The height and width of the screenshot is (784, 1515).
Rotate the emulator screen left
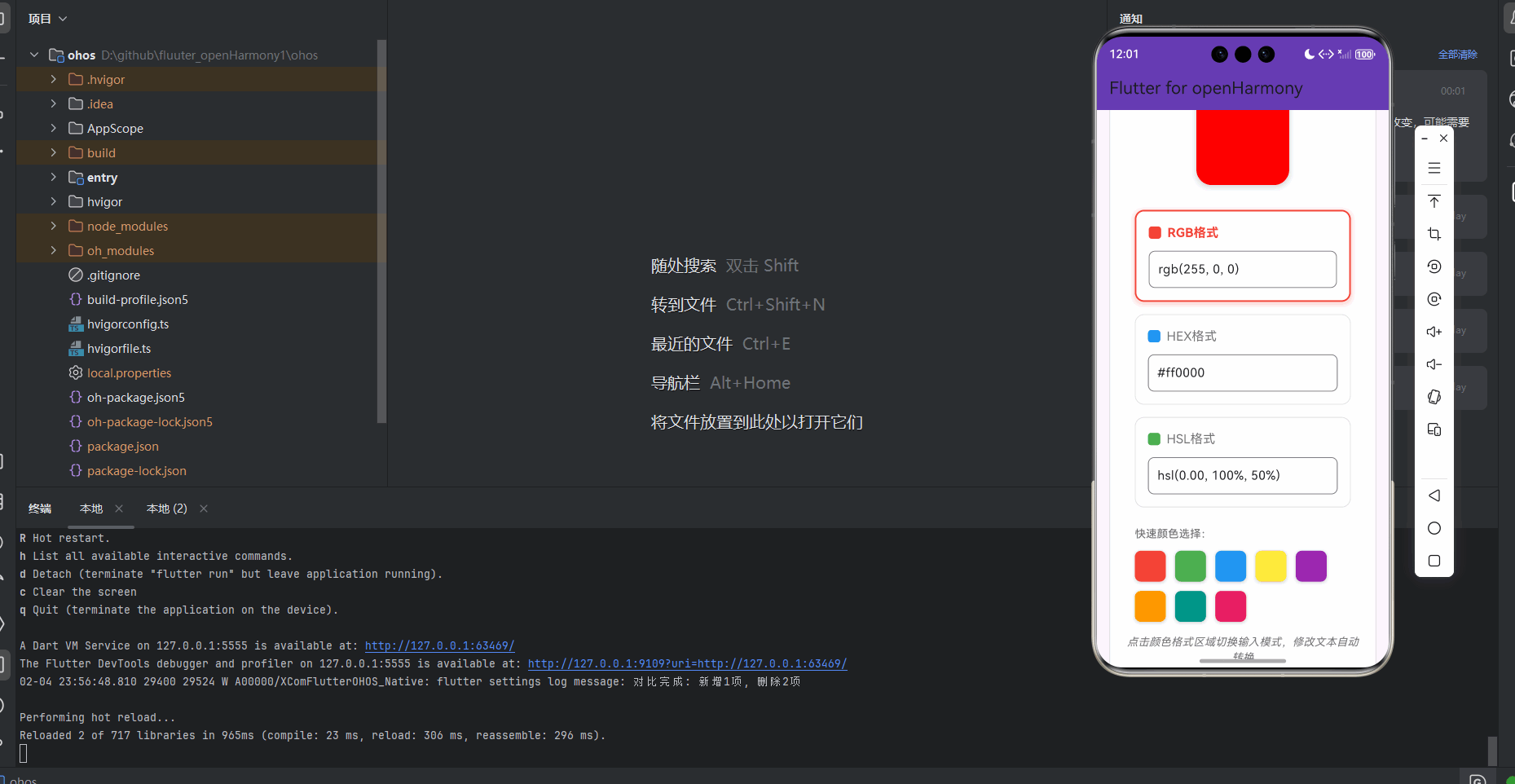click(x=1434, y=266)
